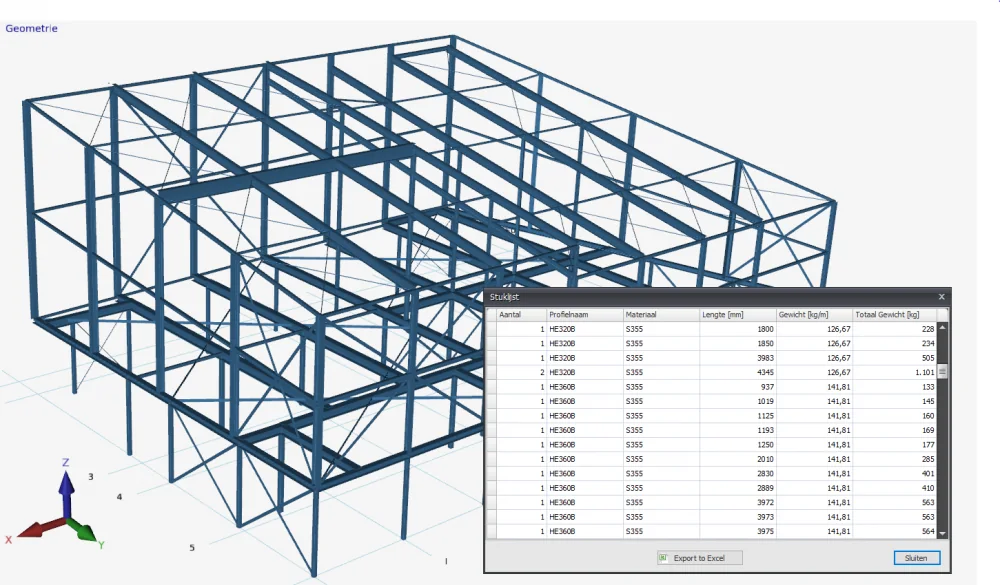
Task: Click the Gewicht [kg/m] column header
Action: point(814,315)
